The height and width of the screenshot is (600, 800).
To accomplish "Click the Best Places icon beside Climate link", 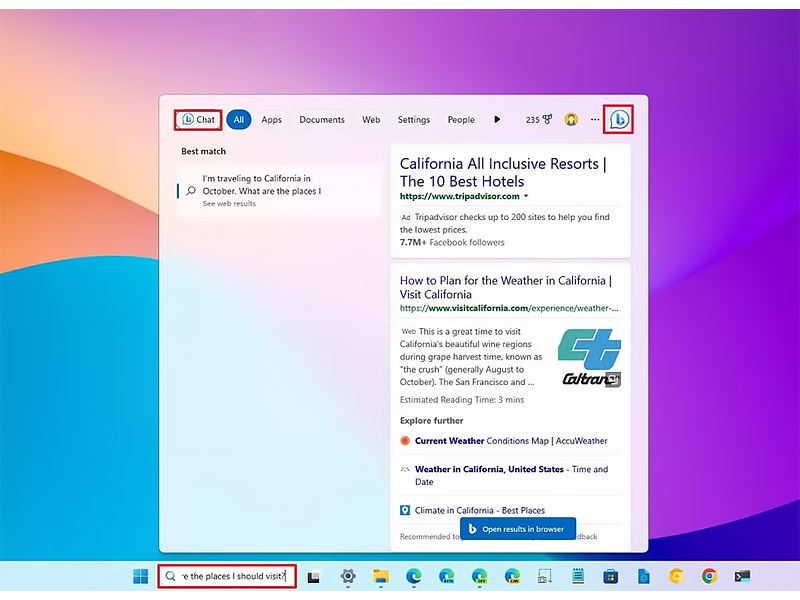I will (x=405, y=510).
